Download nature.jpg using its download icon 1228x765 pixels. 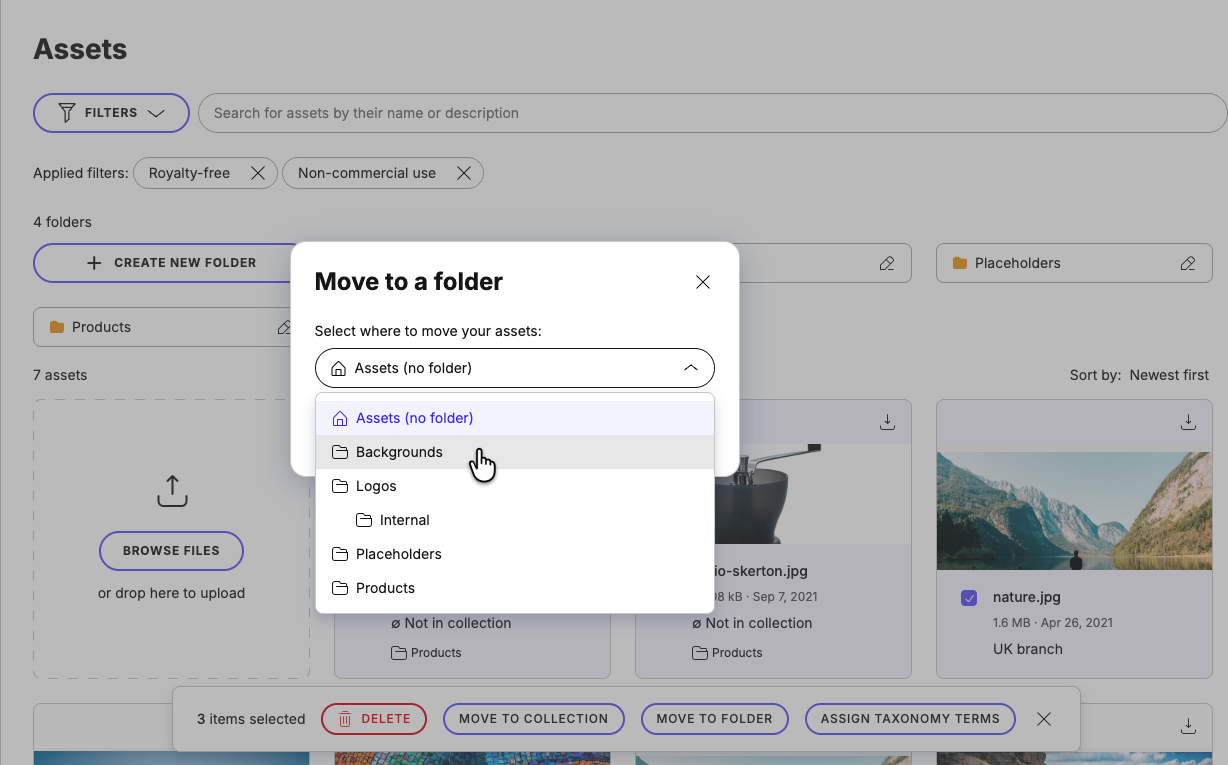click(1188, 422)
